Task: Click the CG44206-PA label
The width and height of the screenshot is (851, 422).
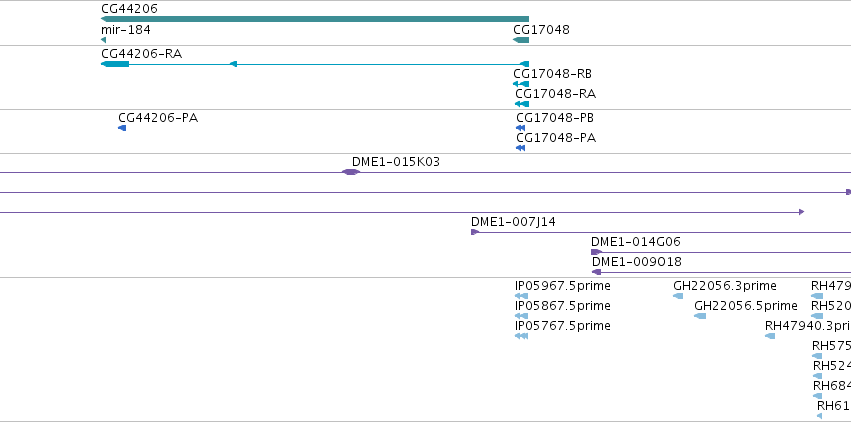Action: [x=158, y=118]
